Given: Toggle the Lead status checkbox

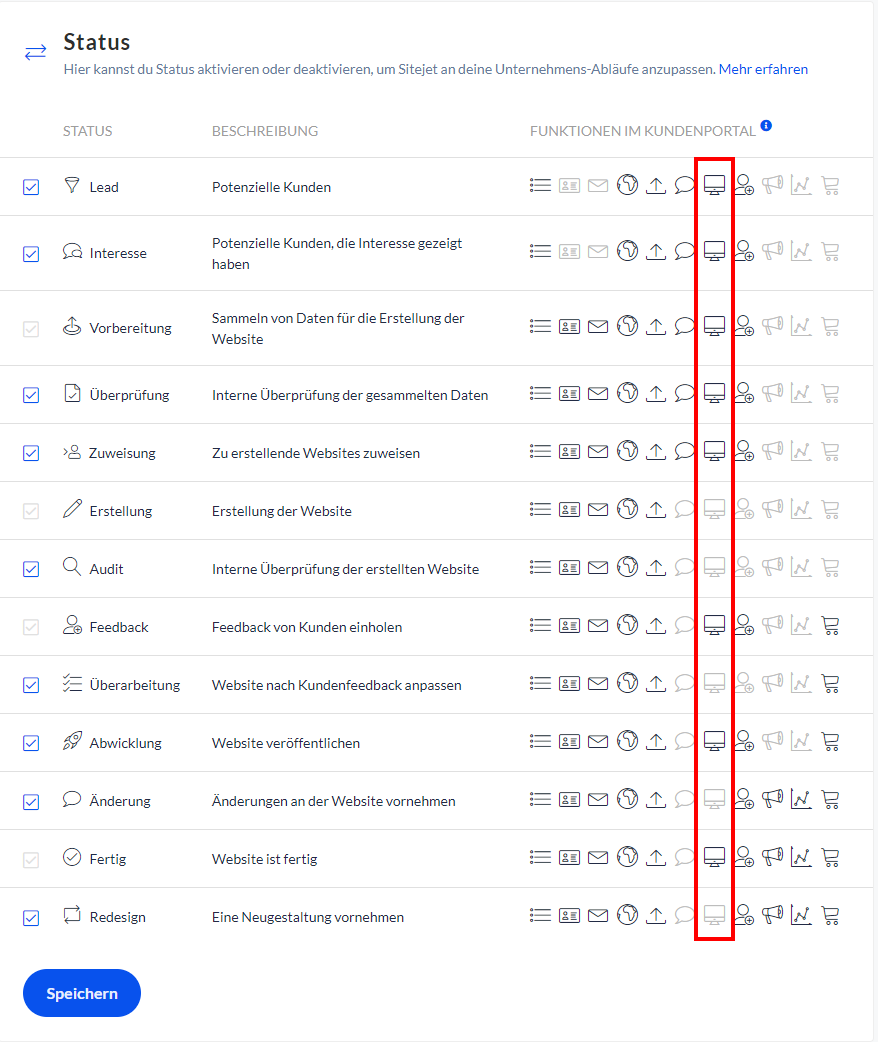Looking at the screenshot, I should coord(31,187).
